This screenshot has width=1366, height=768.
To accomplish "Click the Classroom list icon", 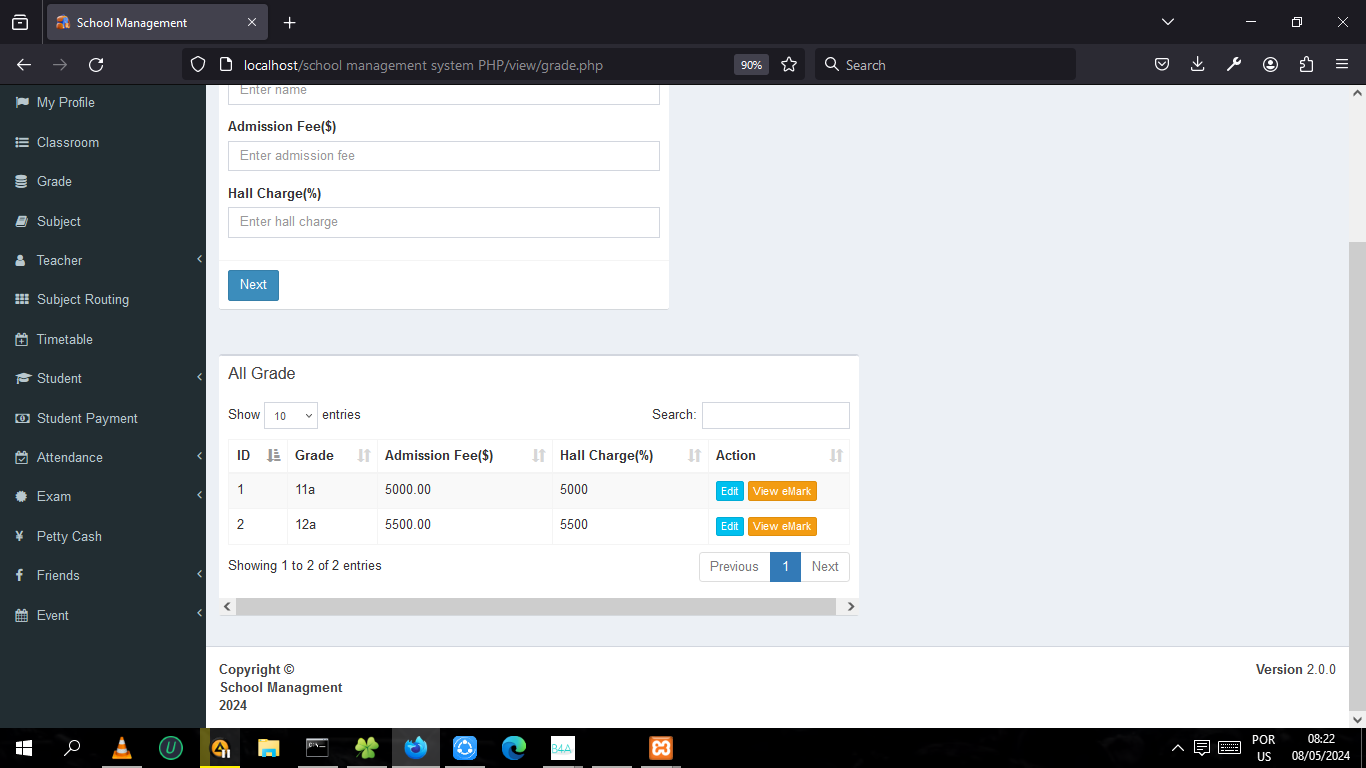I will [x=22, y=142].
